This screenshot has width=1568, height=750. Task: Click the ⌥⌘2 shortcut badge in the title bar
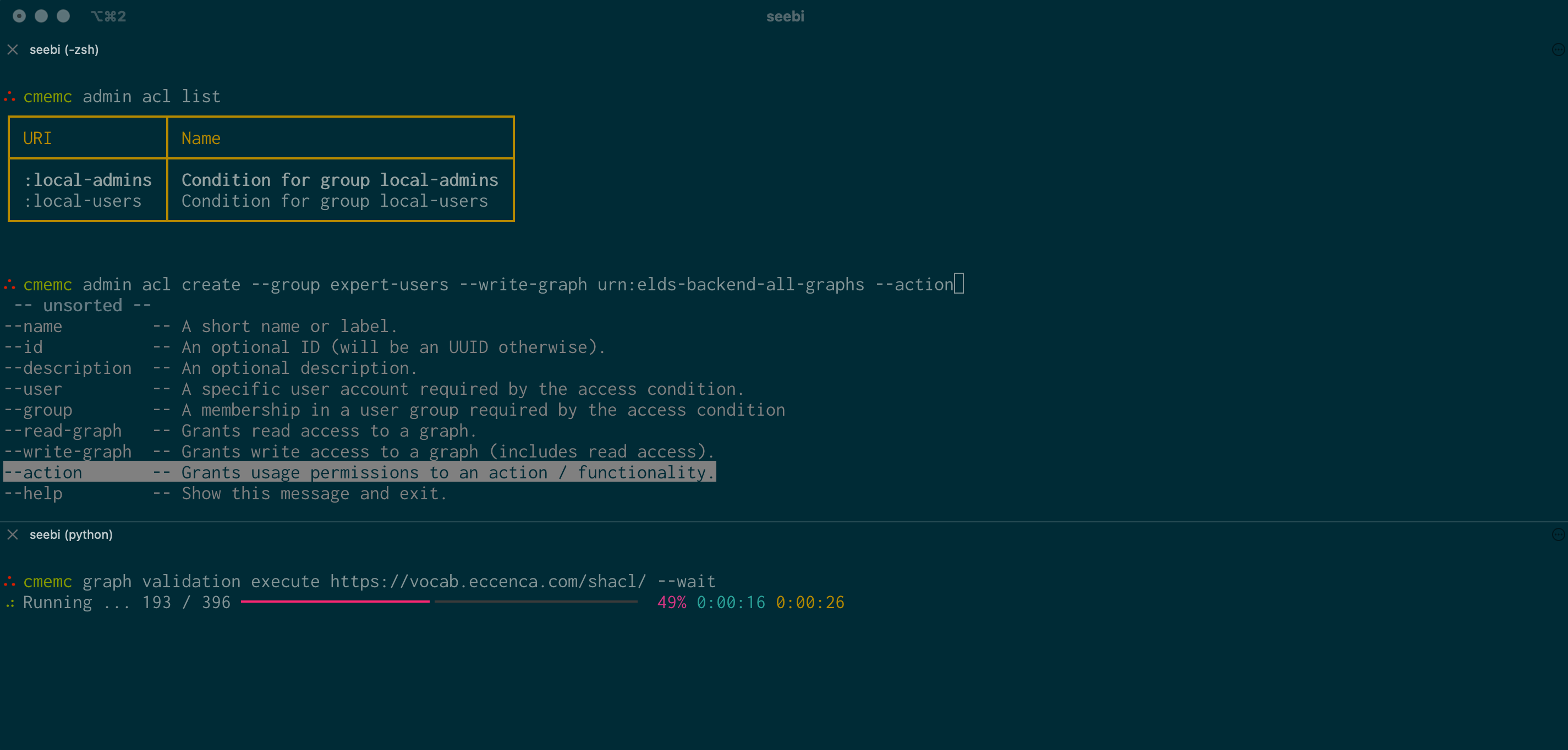pos(109,16)
